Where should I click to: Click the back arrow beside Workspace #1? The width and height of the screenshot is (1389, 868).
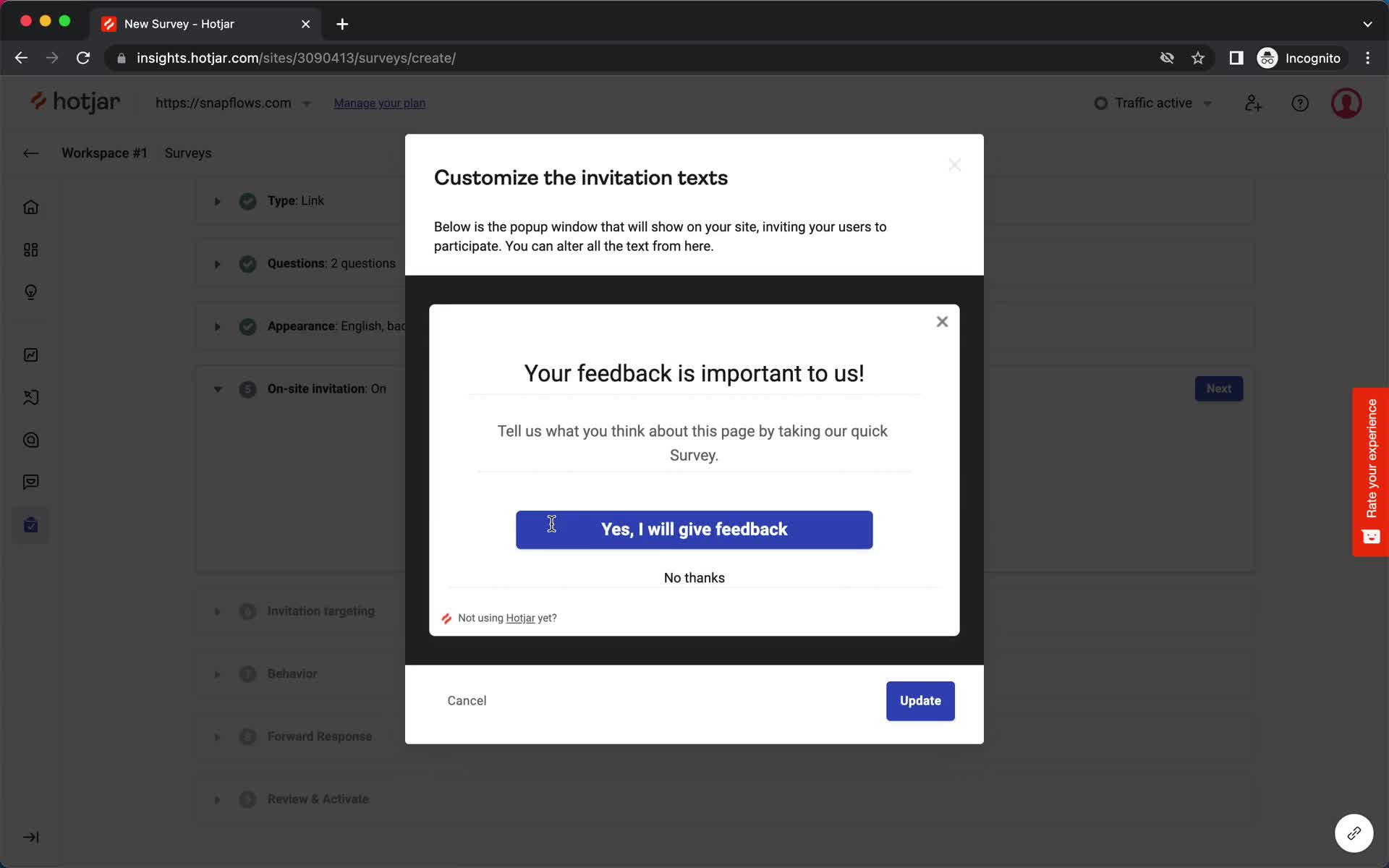30,153
